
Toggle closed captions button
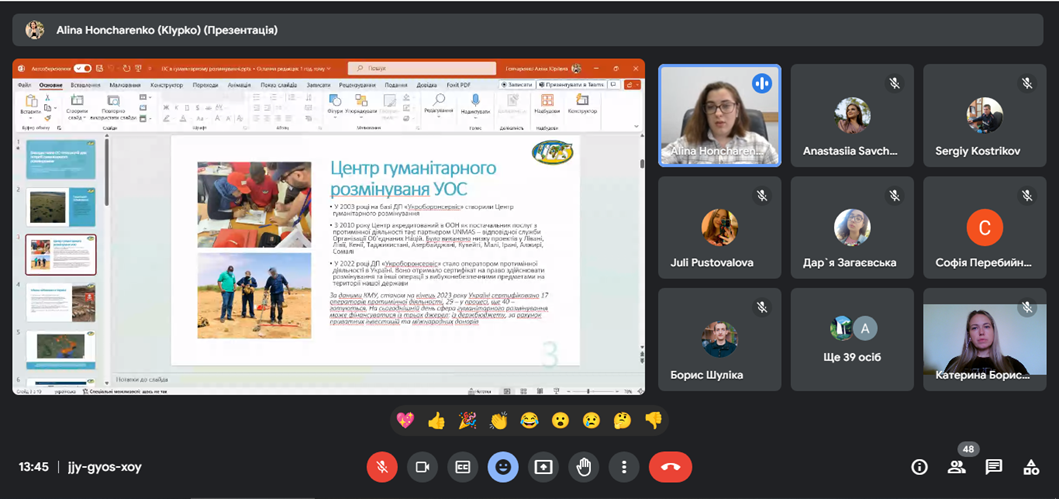click(x=462, y=466)
